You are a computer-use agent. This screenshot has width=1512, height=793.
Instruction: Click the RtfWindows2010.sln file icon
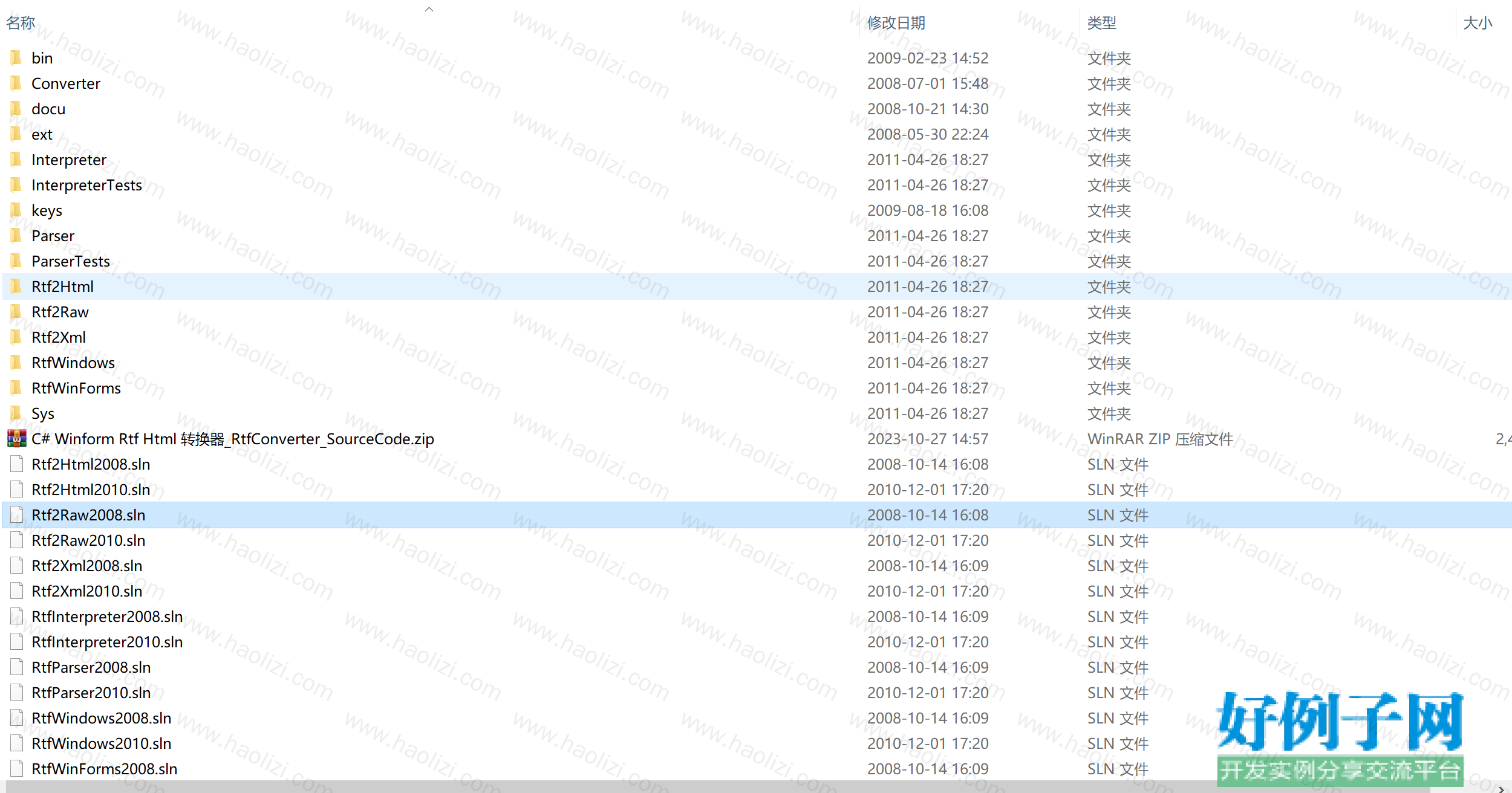click(17, 743)
